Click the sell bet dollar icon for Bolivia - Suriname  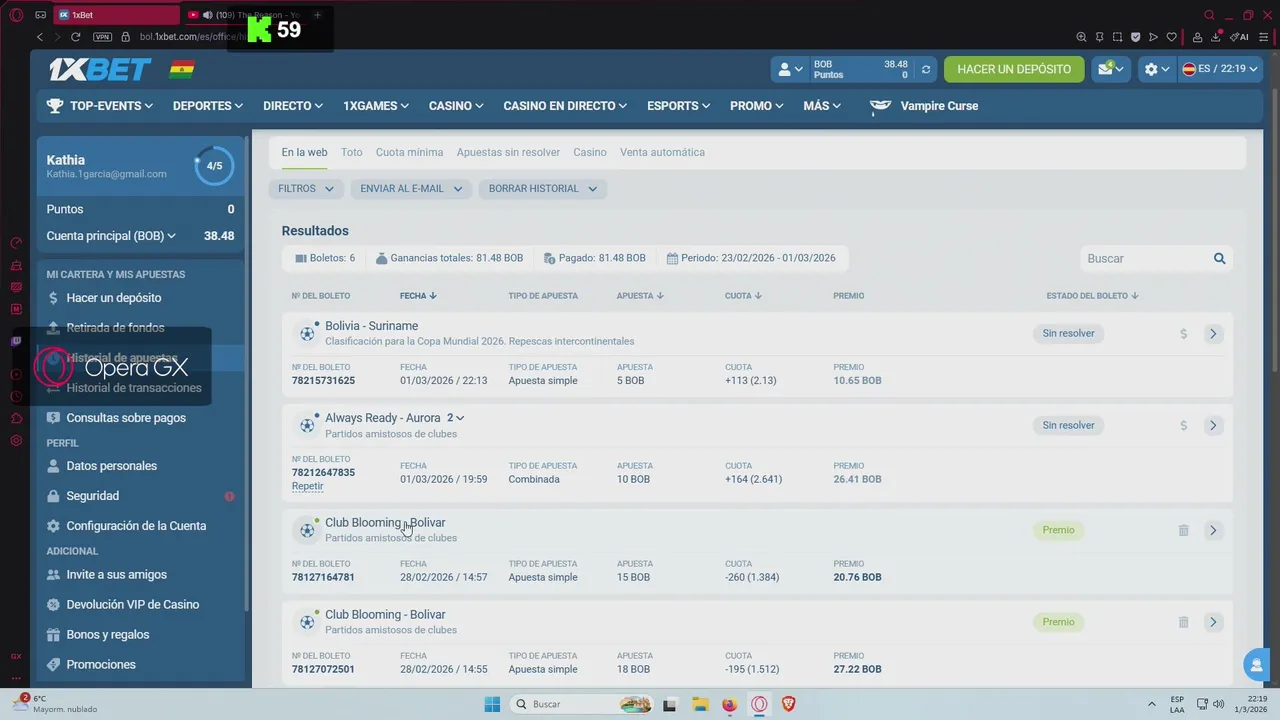[x=1183, y=334]
